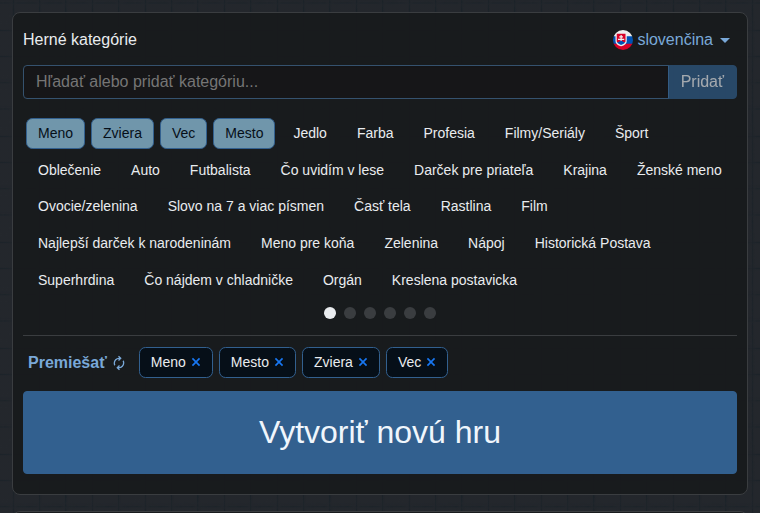Select the Šport category

pos(632,133)
